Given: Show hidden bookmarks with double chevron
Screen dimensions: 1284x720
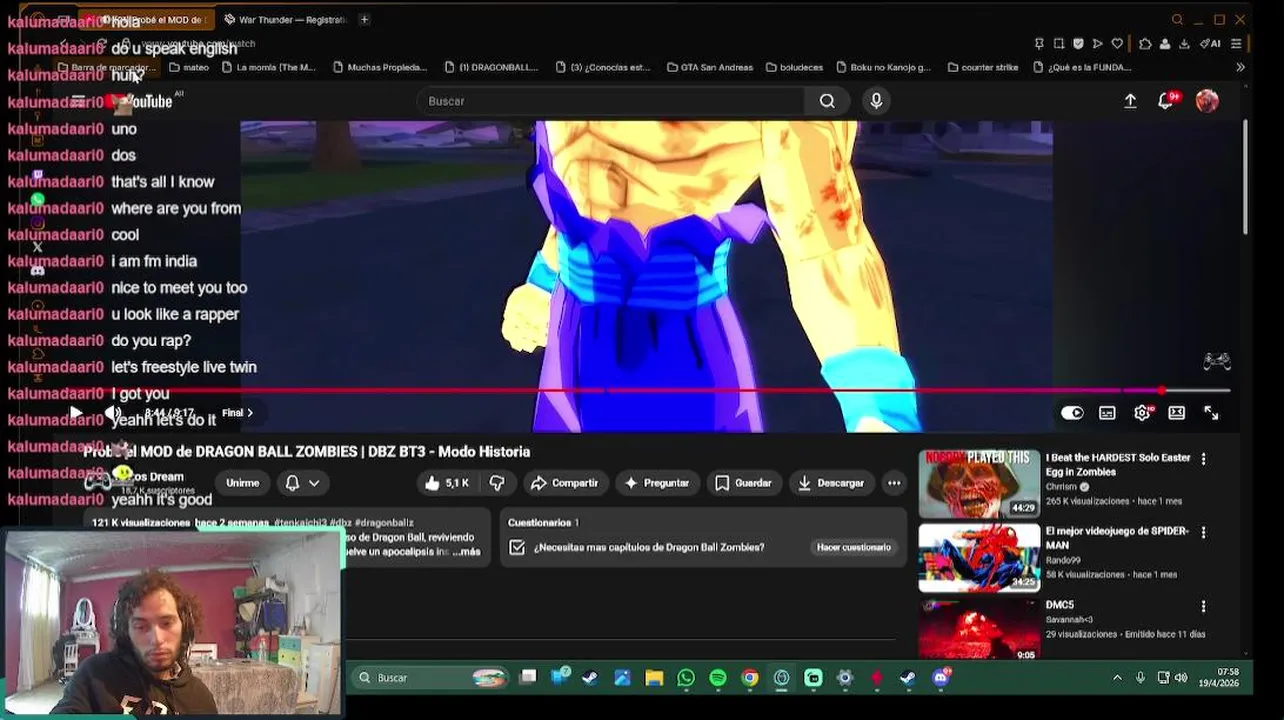Looking at the screenshot, I should [x=1240, y=67].
